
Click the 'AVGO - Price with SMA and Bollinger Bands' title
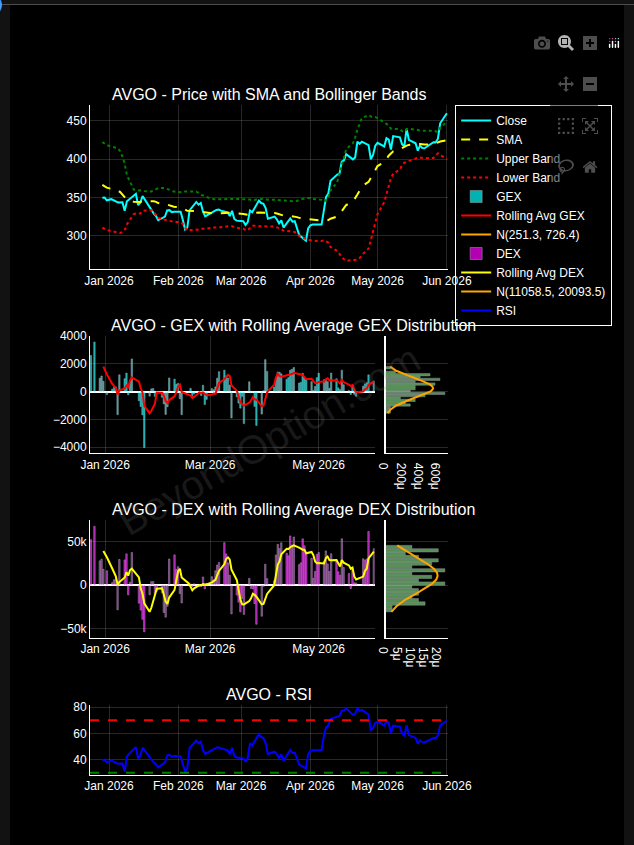[x=269, y=94]
